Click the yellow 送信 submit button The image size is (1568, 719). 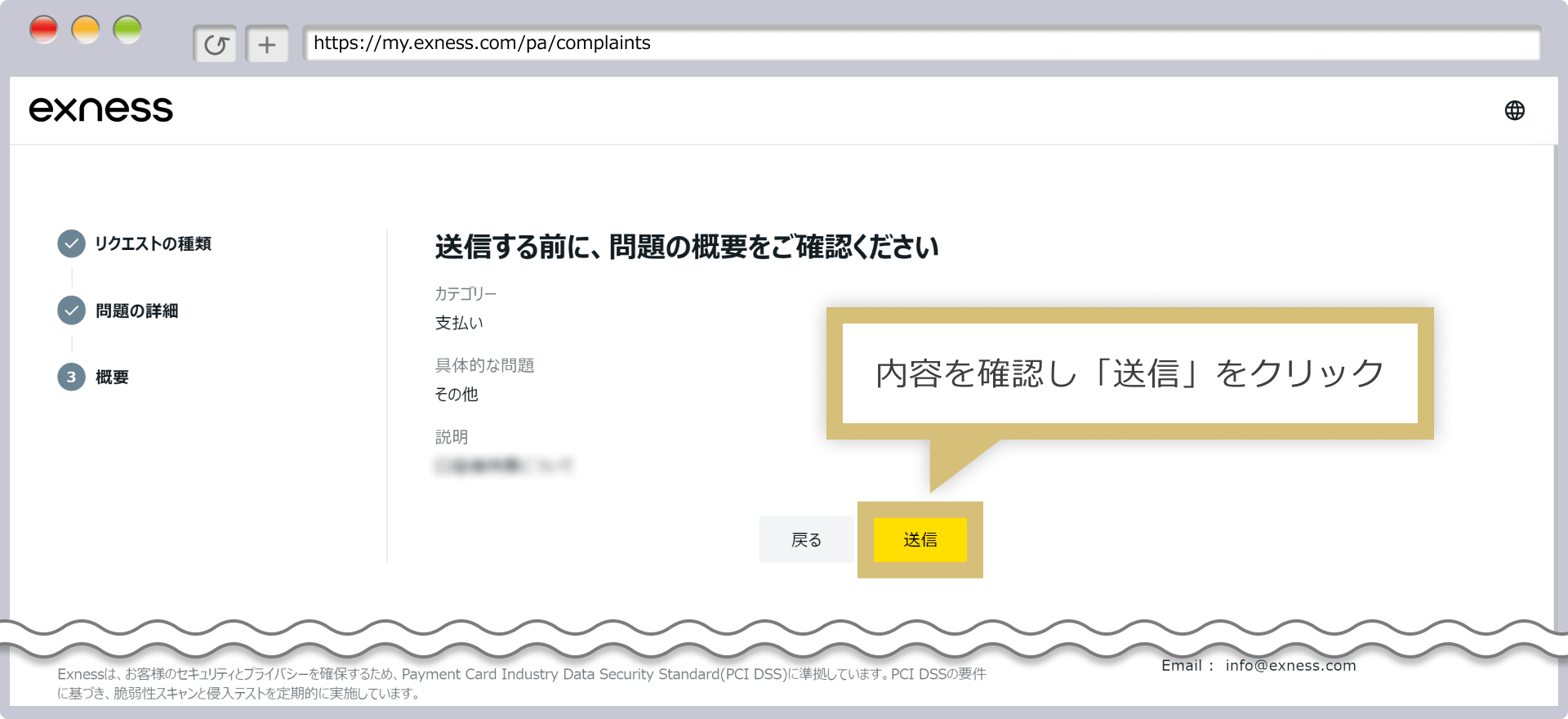[920, 540]
